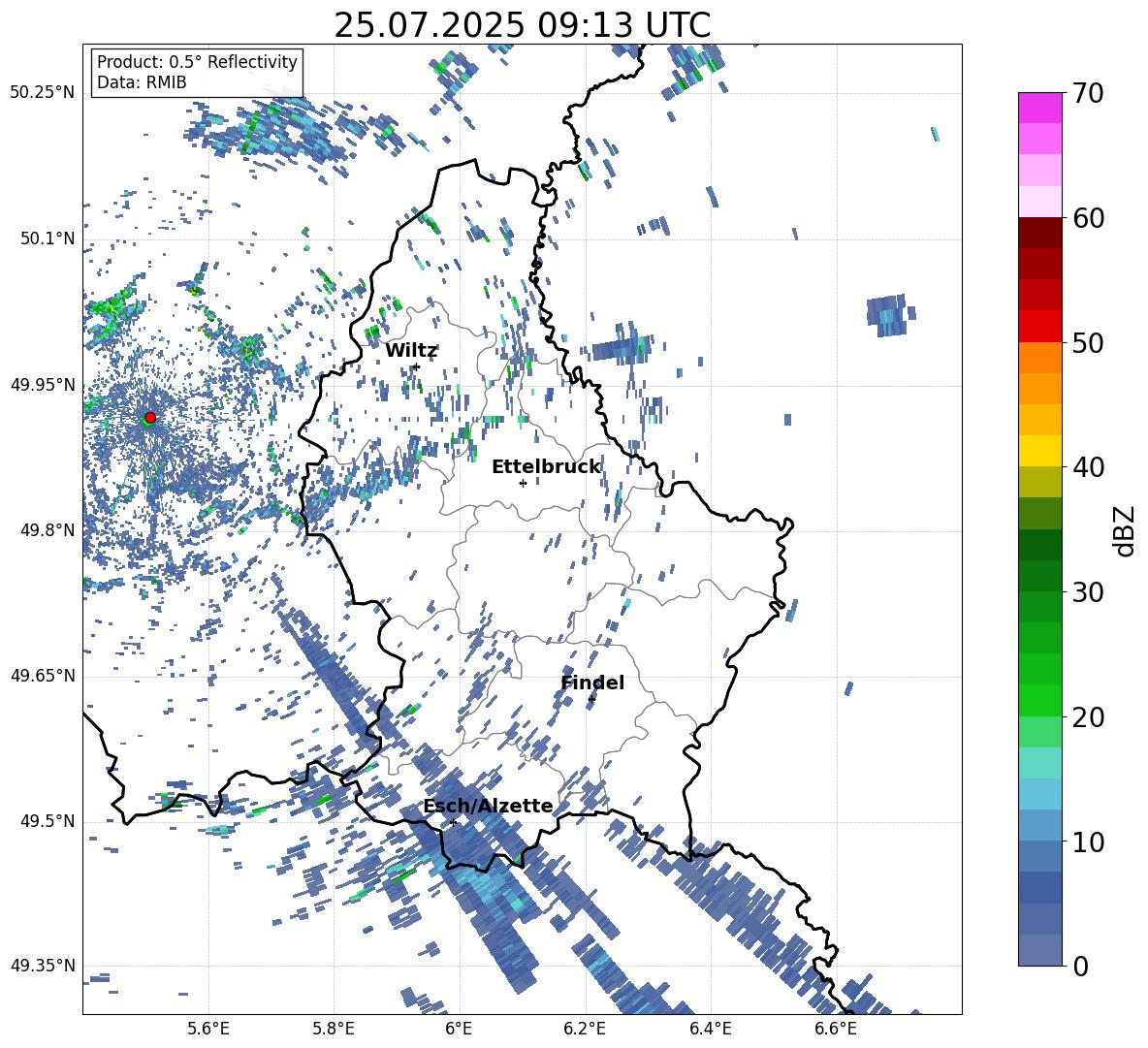Click the 6.4°E longitude label
The height and width of the screenshot is (1048, 1148).
[710, 1029]
